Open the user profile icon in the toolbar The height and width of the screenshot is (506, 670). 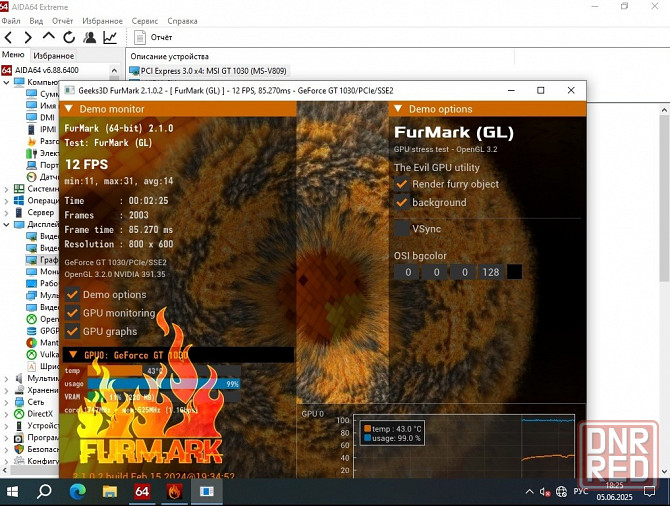tap(90, 37)
